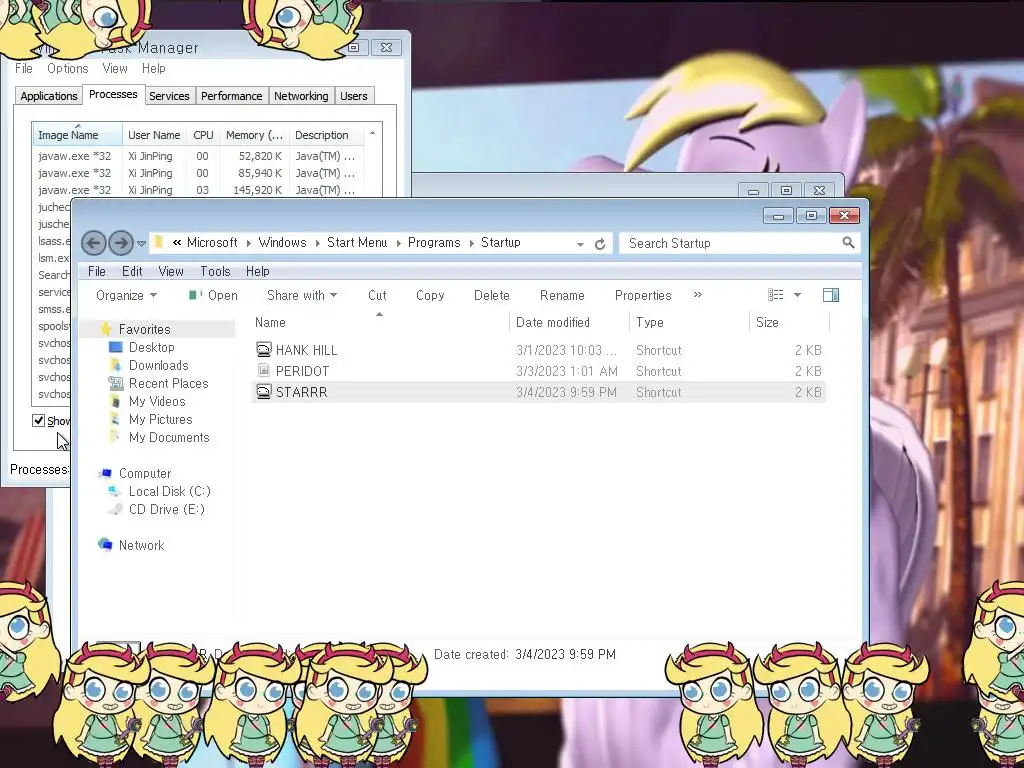Image resolution: width=1024 pixels, height=768 pixels.
Task: Sort Task Manager by Memory column
Action: [255, 135]
